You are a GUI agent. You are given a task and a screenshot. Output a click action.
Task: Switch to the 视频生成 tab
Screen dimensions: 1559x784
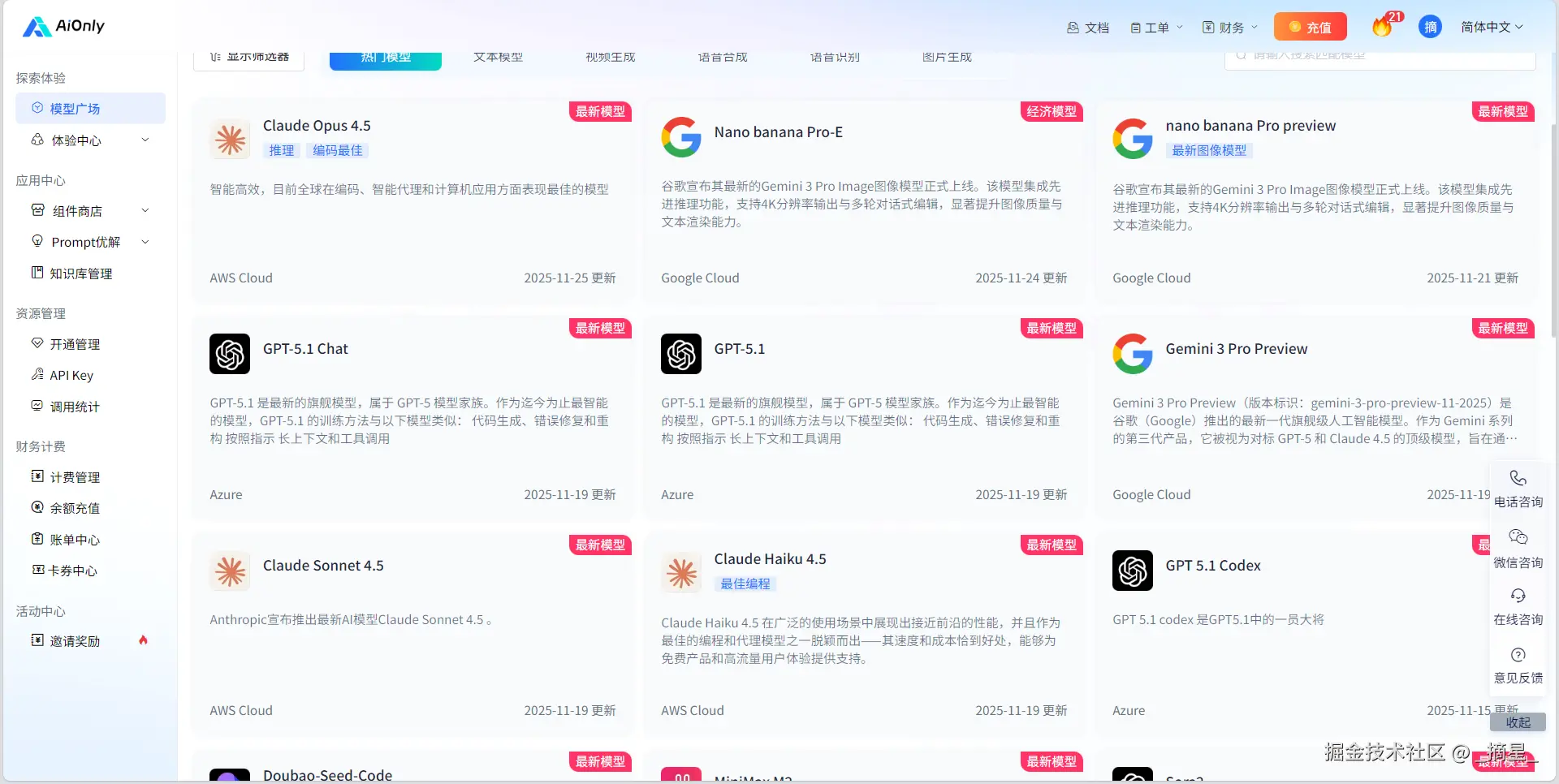pos(611,58)
